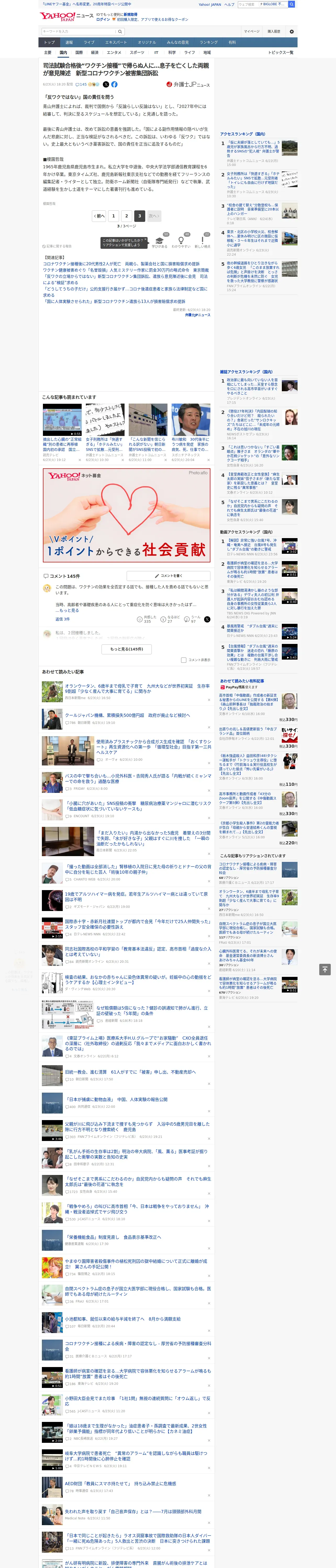Open the クールジャパン機構 article link

(x=127, y=715)
